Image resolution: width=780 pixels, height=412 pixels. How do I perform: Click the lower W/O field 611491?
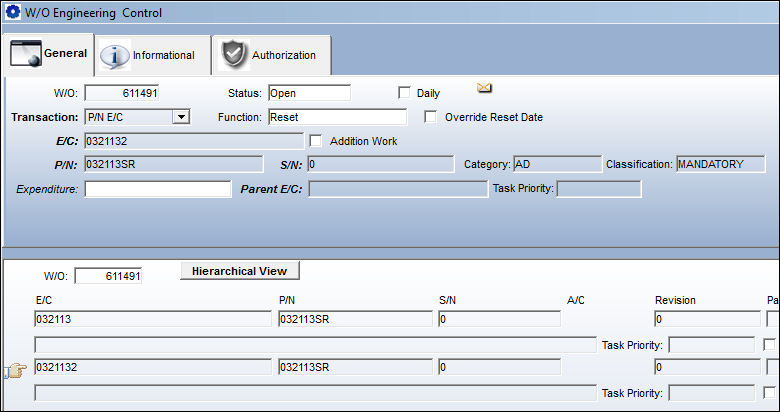pos(108,276)
